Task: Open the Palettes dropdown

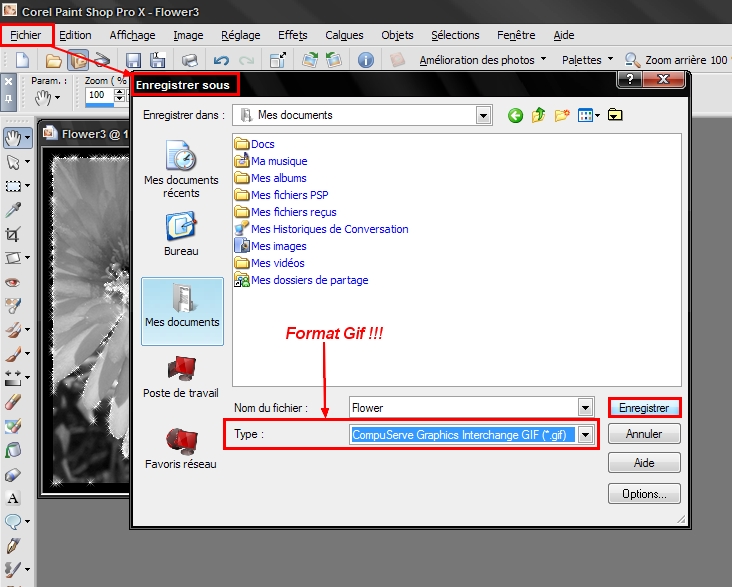Action: point(587,60)
